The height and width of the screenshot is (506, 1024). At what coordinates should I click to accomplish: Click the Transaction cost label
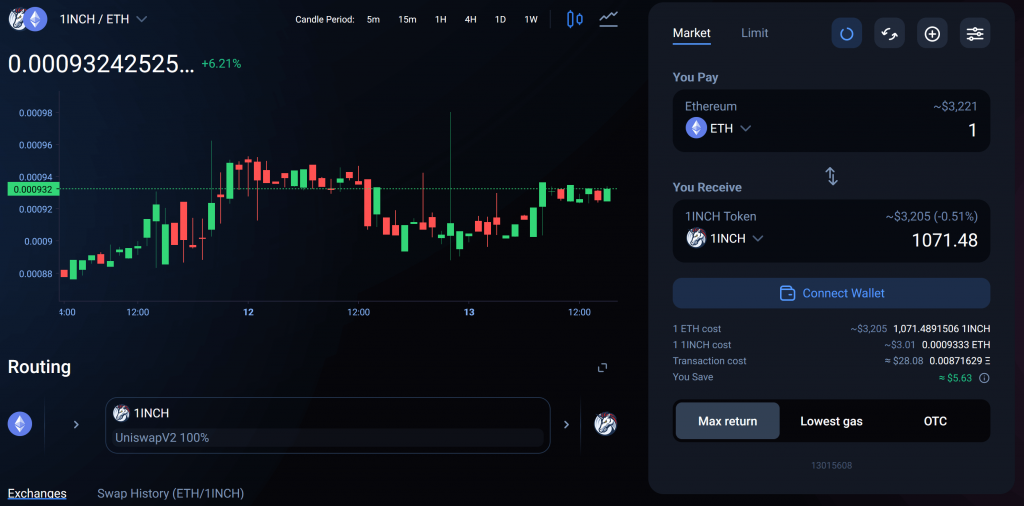click(709, 361)
